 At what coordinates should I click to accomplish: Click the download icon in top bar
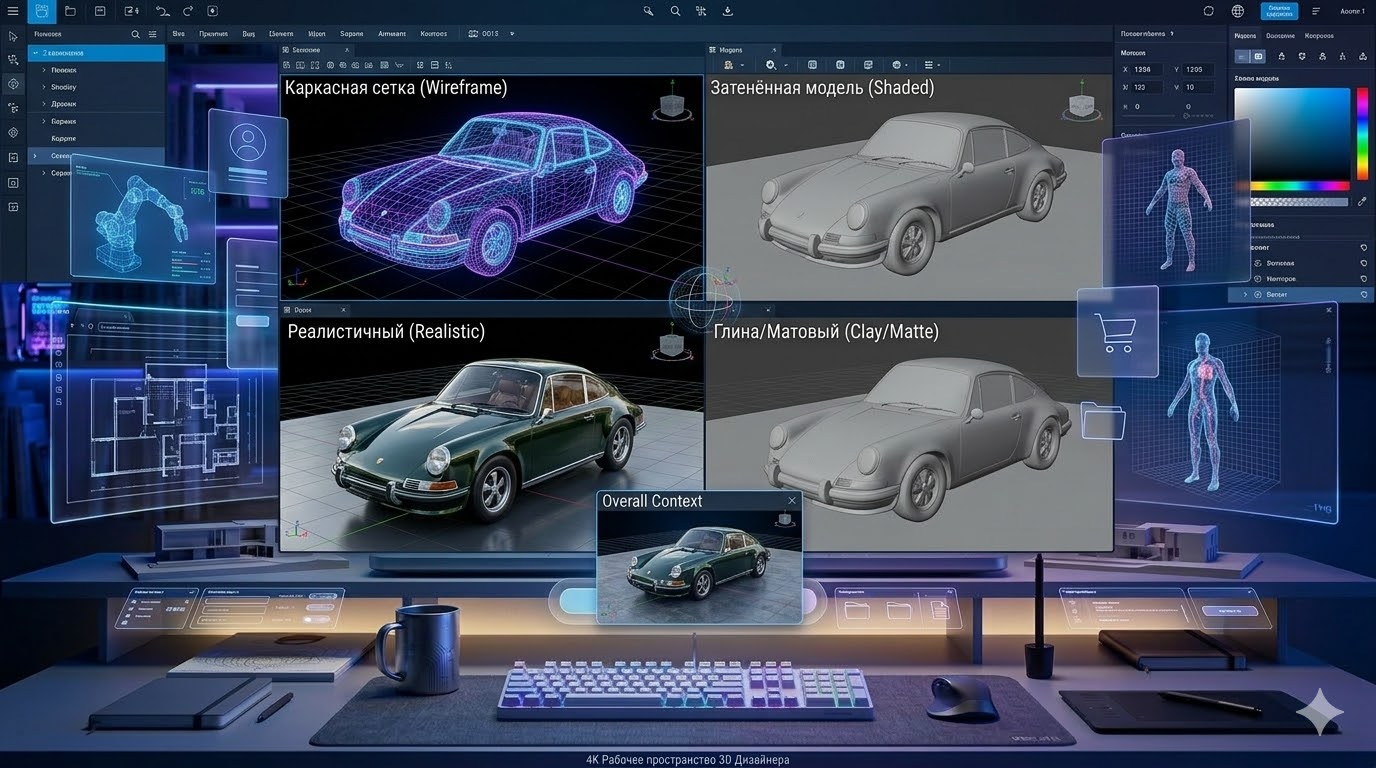(727, 11)
